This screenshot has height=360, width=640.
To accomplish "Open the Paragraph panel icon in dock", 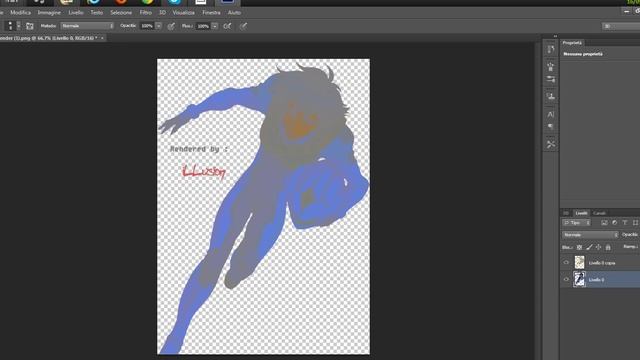I will click(x=551, y=127).
